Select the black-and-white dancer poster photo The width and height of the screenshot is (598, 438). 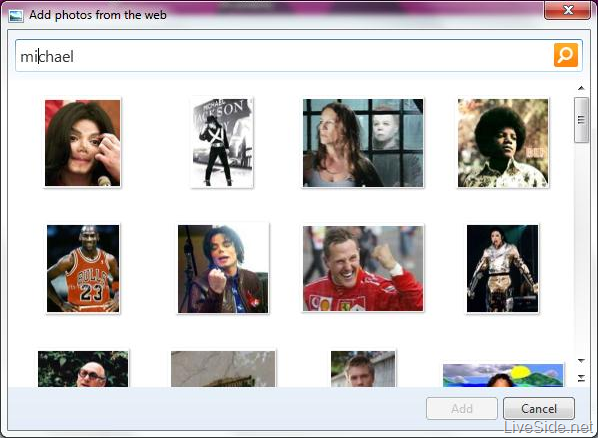click(x=222, y=143)
